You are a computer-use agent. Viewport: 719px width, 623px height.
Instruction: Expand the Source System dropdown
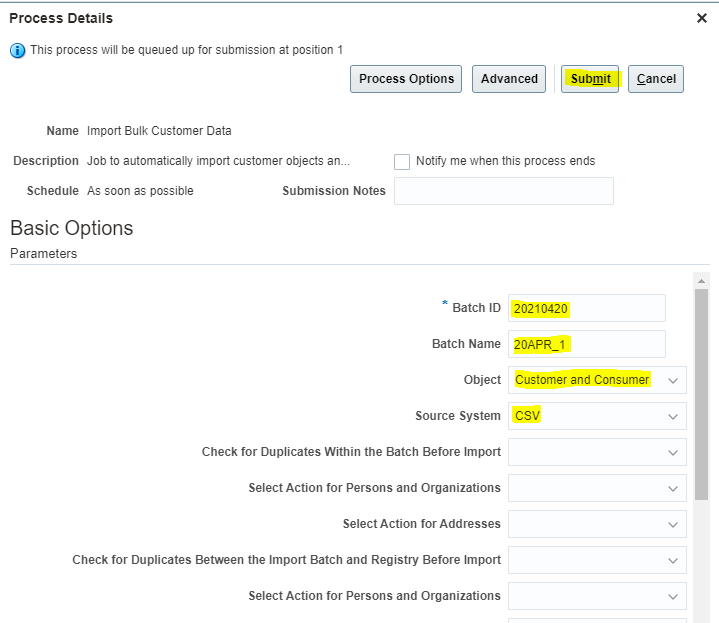point(597,416)
